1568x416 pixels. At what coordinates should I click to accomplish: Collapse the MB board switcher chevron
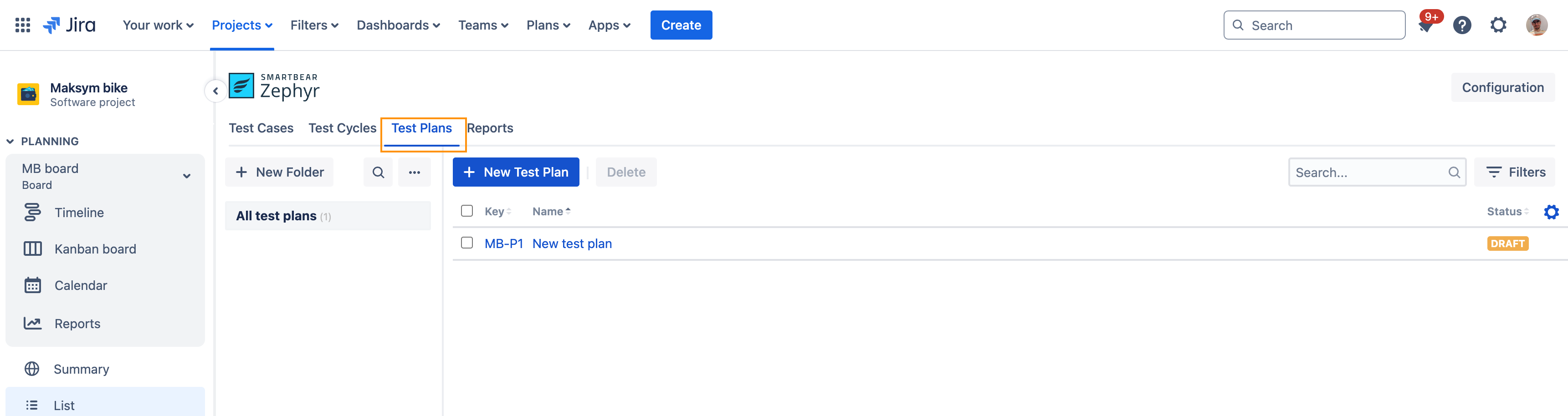pos(187,175)
